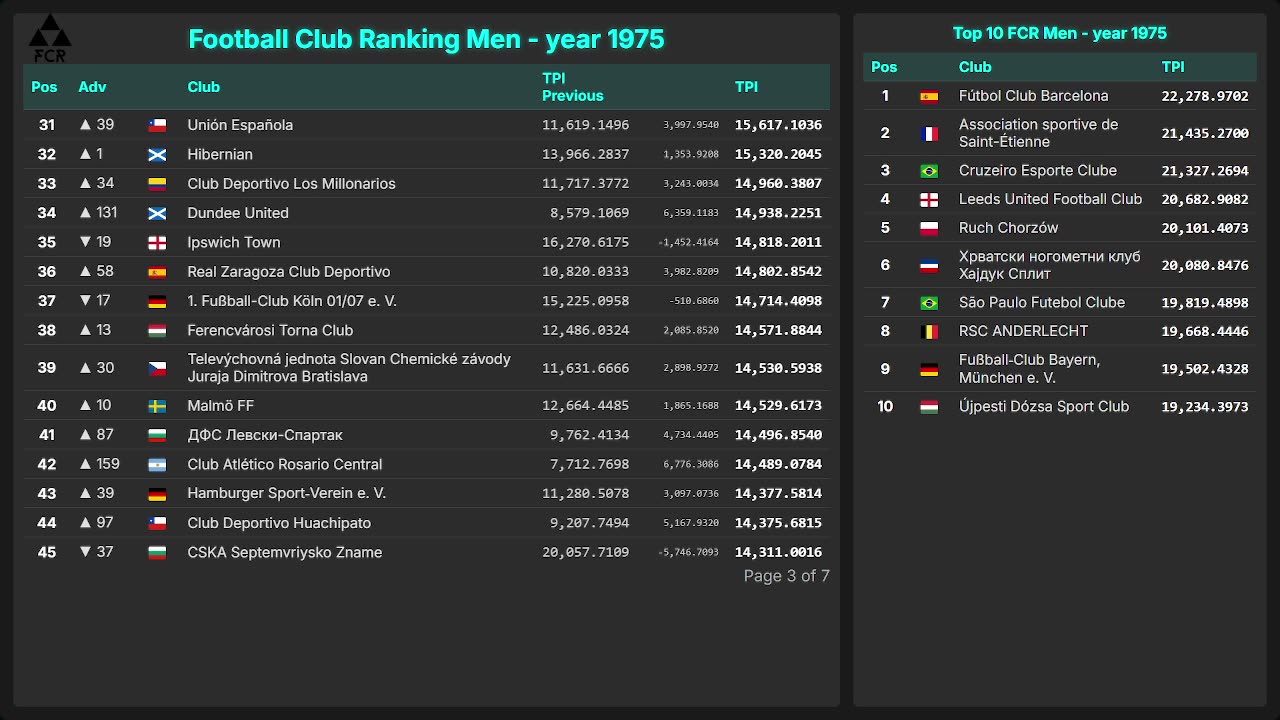The width and height of the screenshot is (1280, 720).
Task: Click the England flag beside Leeds United
Action: tap(929, 199)
